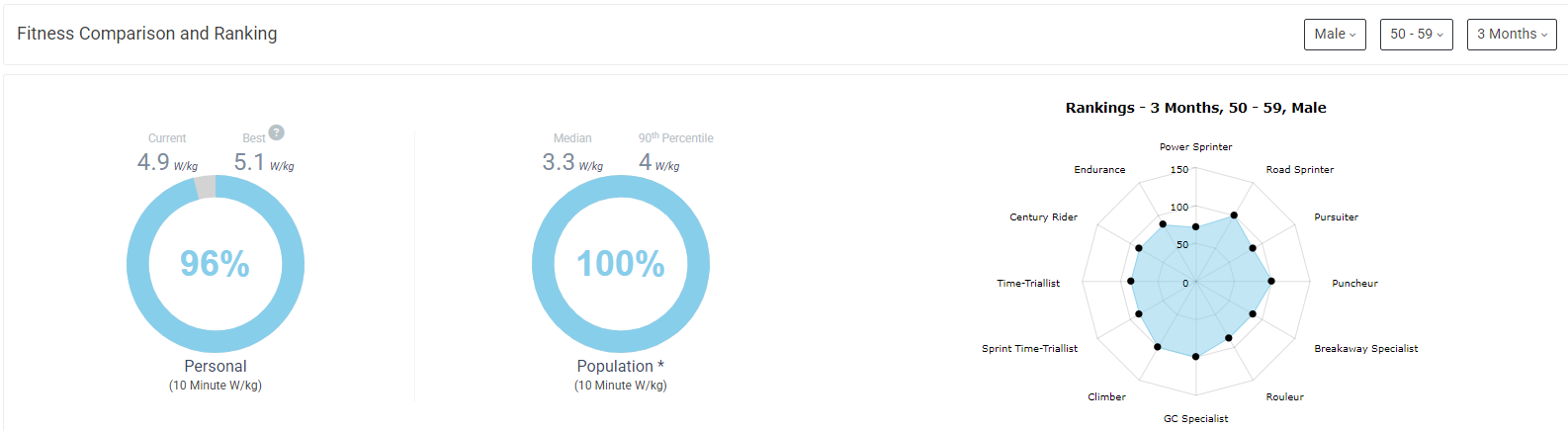Click the 96% Personal donut chart

pyautogui.click(x=216, y=264)
